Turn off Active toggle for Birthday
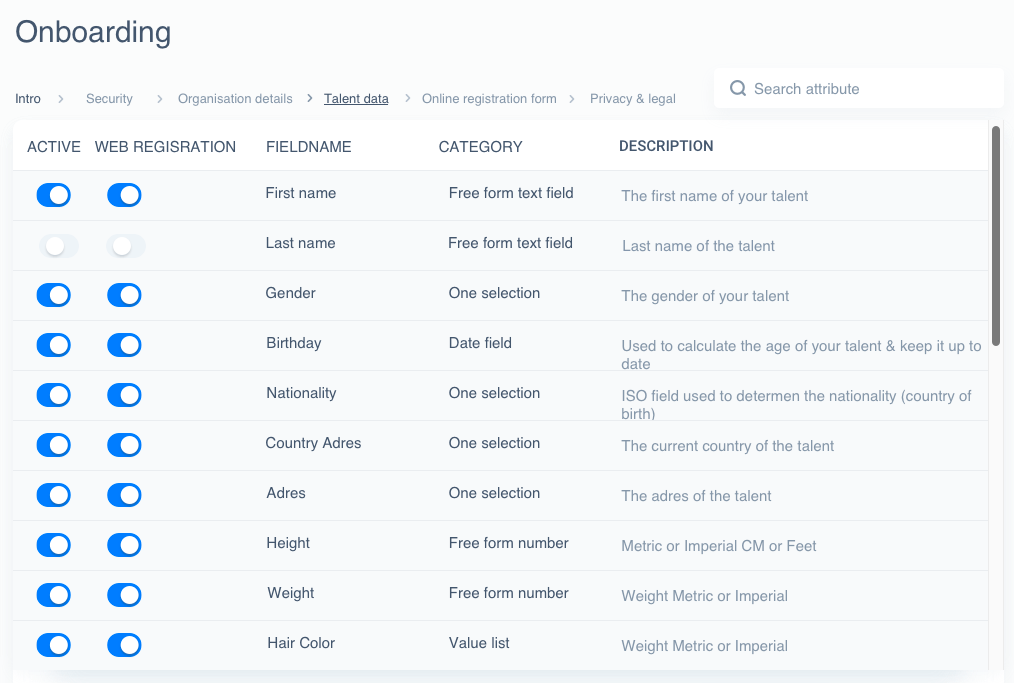Viewport: 1014px width, 683px height. 54,345
